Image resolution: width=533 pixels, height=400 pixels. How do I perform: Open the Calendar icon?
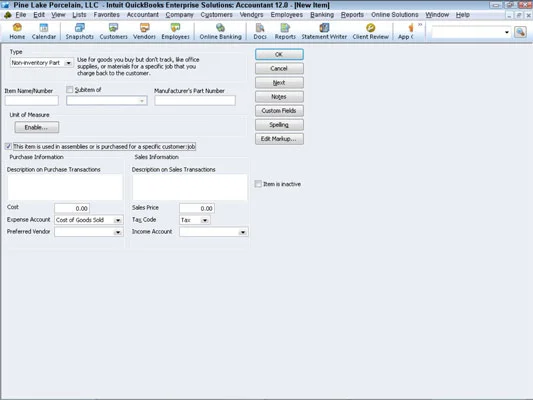pyautogui.click(x=44, y=31)
